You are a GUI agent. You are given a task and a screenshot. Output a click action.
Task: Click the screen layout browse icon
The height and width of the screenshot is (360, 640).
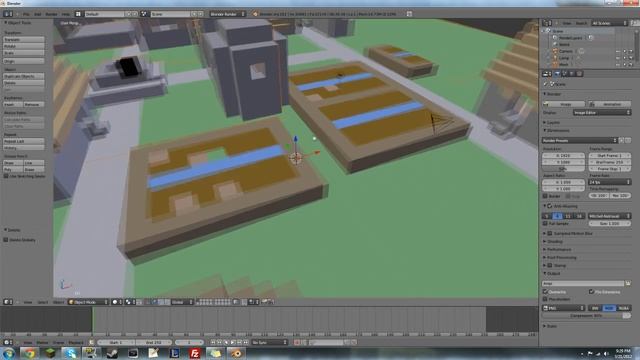pos(78,14)
